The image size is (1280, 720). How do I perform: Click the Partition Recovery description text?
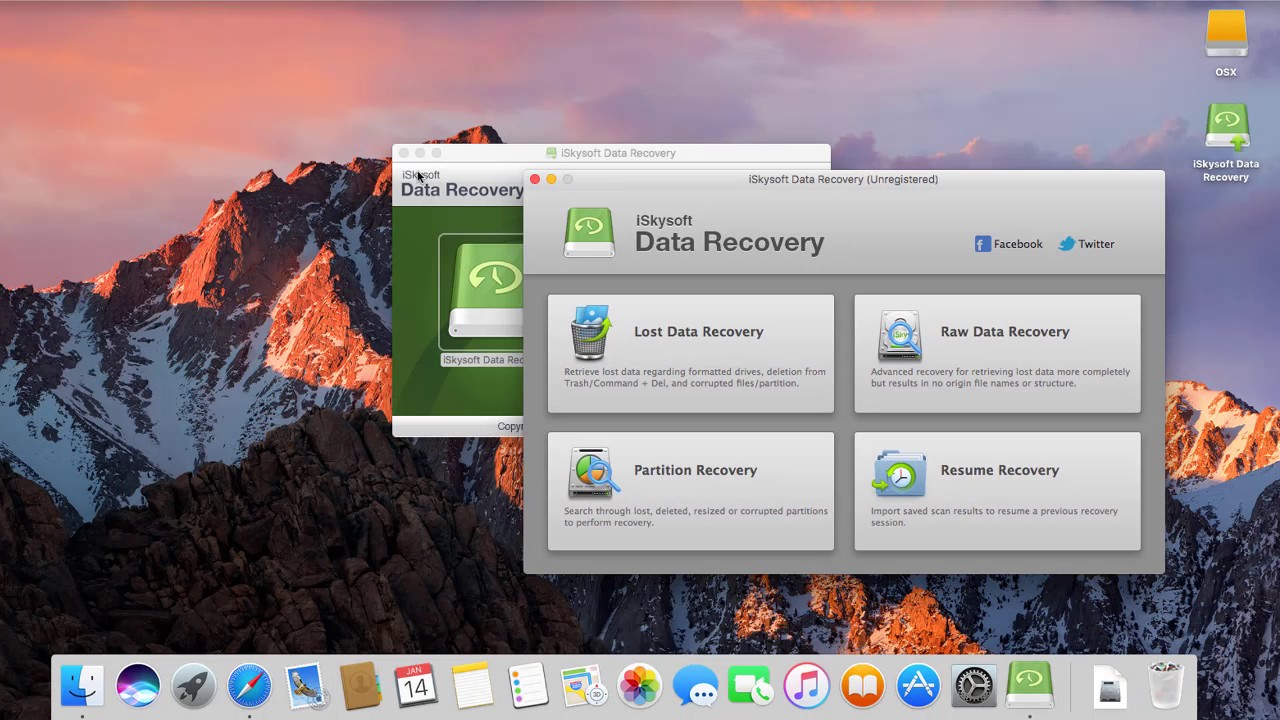coord(695,516)
